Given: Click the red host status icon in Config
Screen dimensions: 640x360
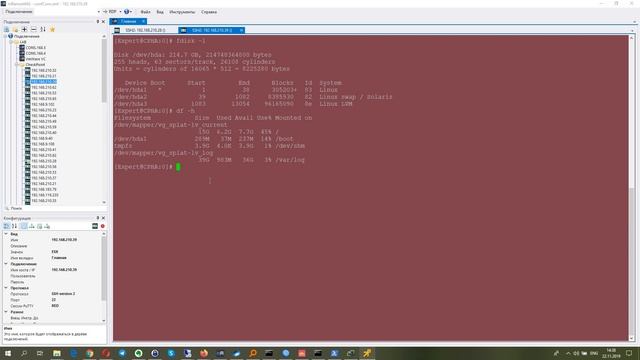Looking at the screenshot, I should click(x=103, y=226).
